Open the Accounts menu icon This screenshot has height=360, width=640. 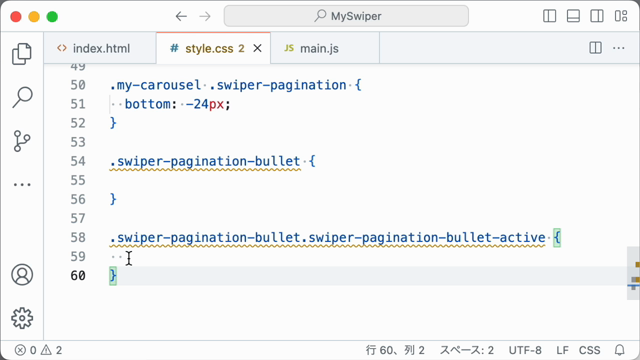(x=22, y=275)
